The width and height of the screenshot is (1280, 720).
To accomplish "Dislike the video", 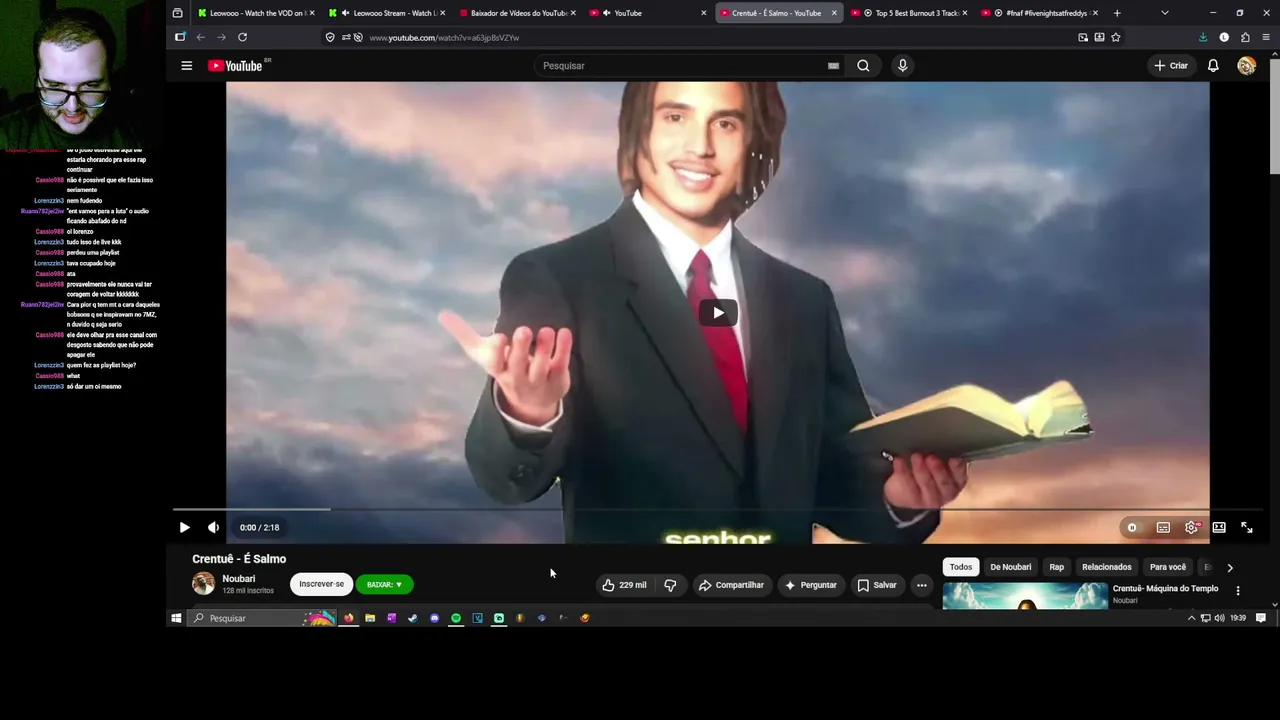I will coord(670,585).
